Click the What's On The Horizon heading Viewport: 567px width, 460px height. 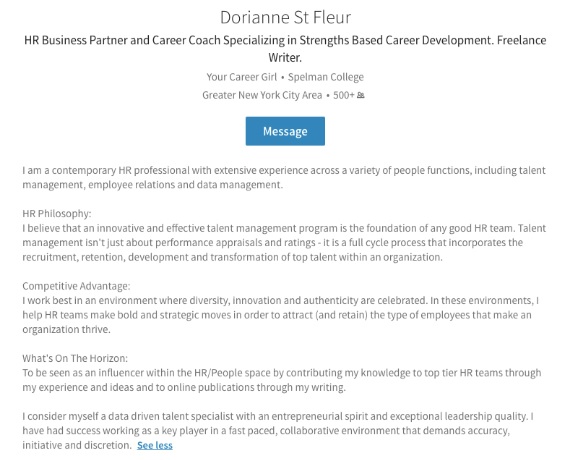[x=75, y=358]
